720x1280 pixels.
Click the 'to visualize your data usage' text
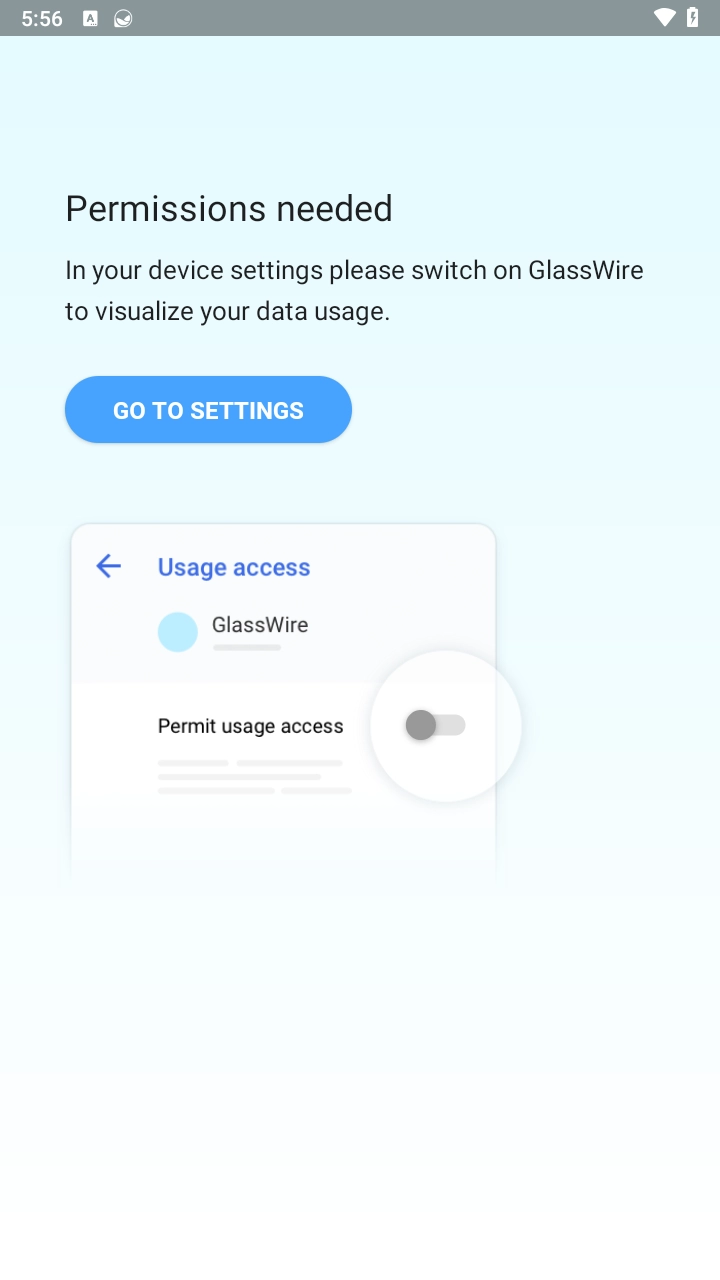coord(227,311)
